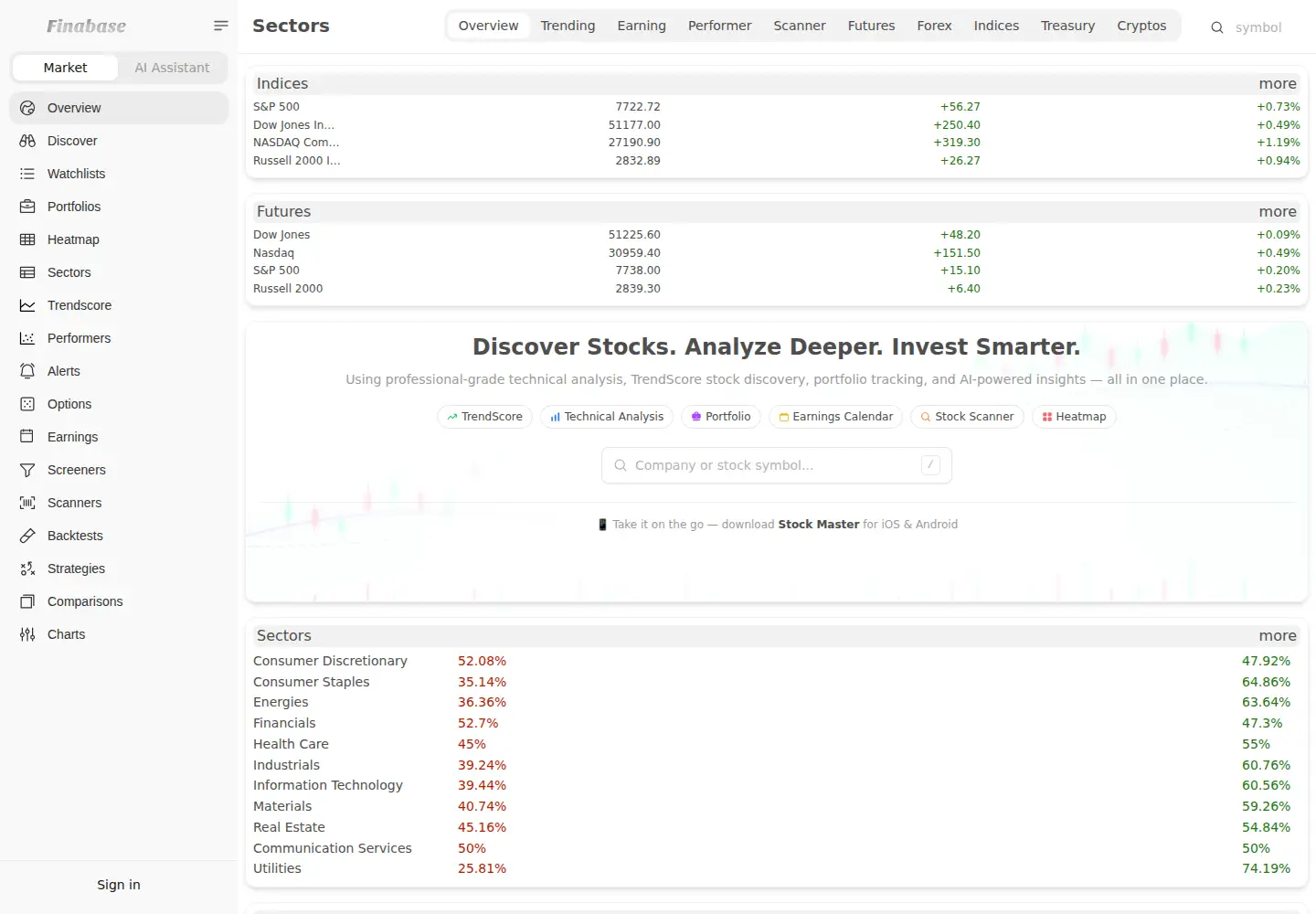
Task: Open Earnings calendar icon in sidebar
Action: (27, 437)
